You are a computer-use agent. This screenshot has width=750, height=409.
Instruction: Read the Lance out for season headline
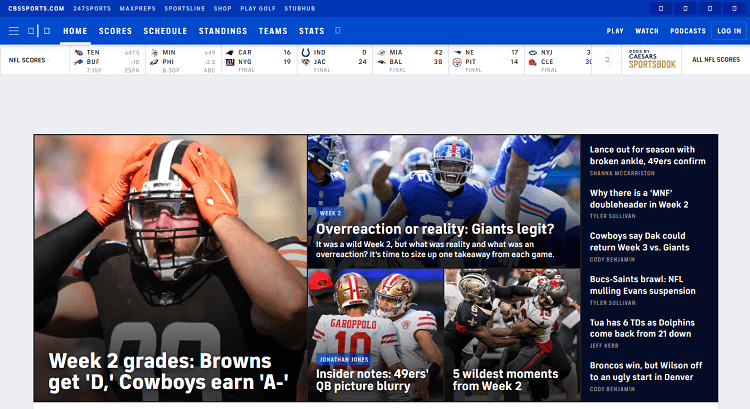pyautogui.click(x=647, y=154)
